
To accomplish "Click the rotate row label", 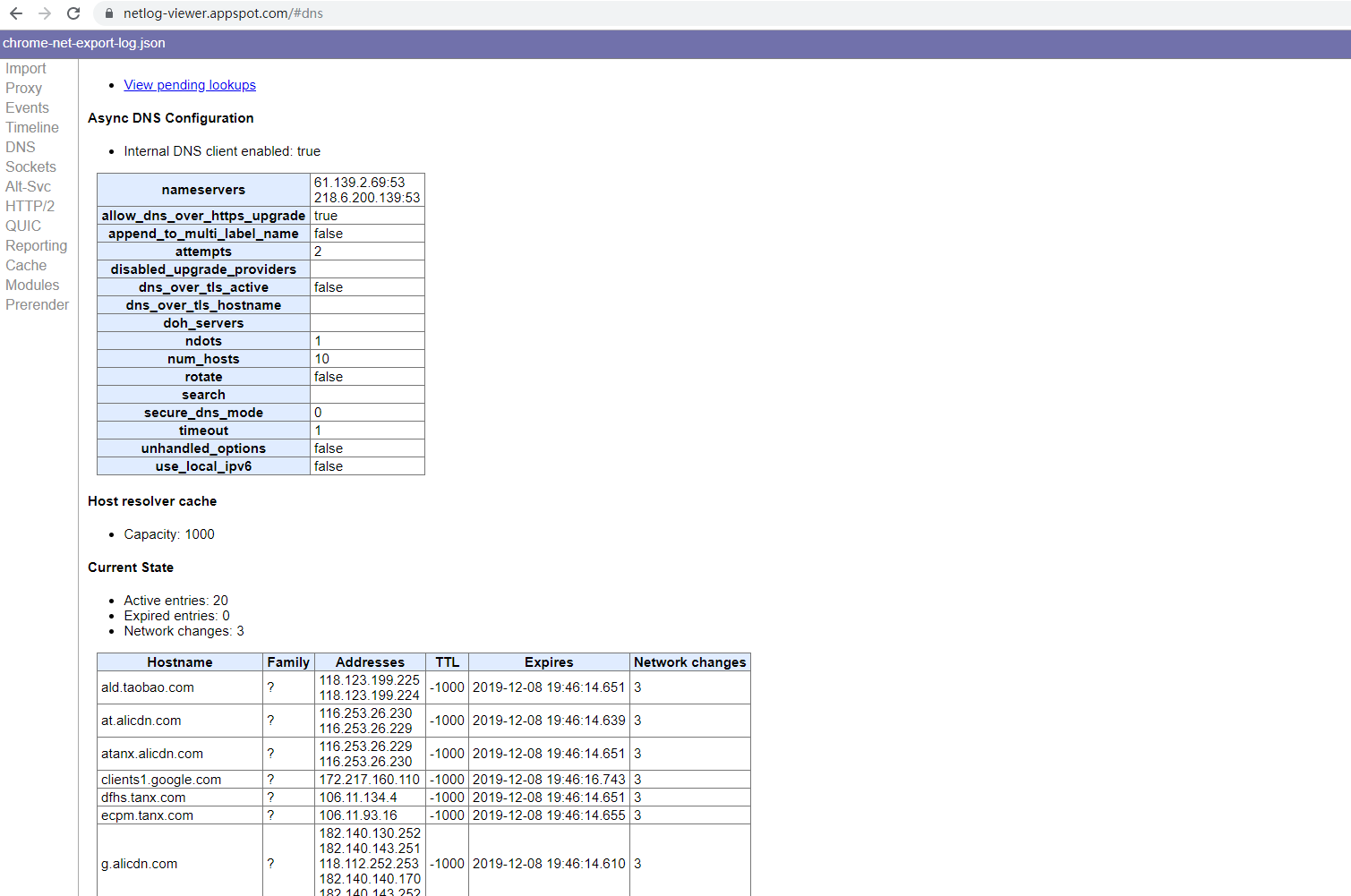I will (203, 377).
